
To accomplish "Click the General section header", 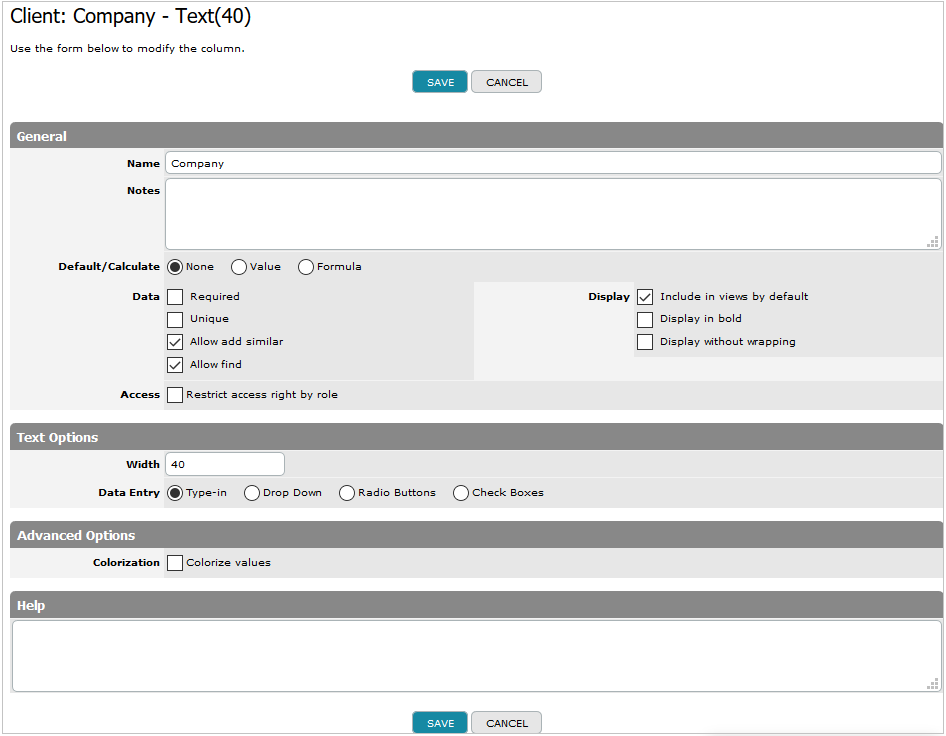I will click(x=476, y=136).
